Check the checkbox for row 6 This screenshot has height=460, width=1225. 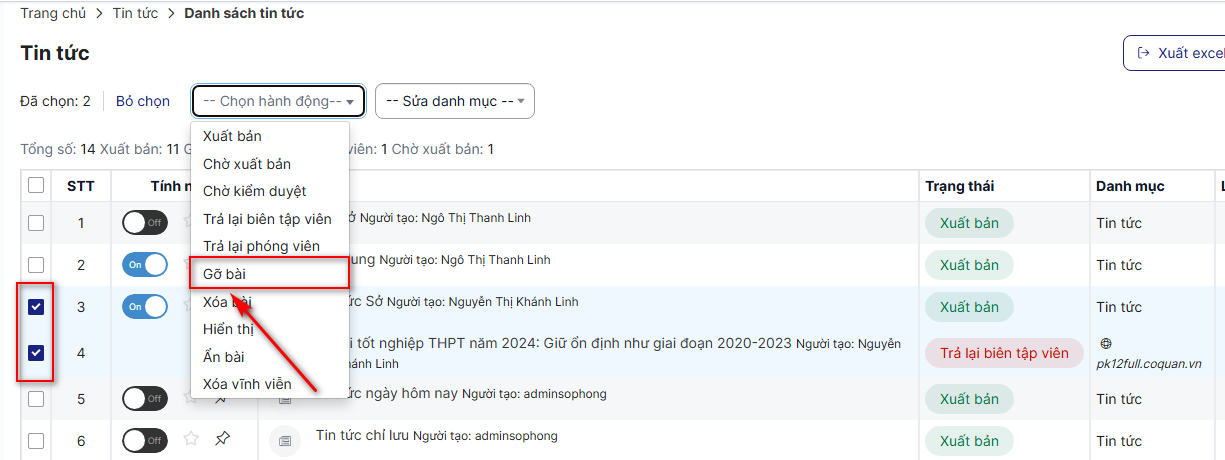pyautogui.click(x=36, y=441)
